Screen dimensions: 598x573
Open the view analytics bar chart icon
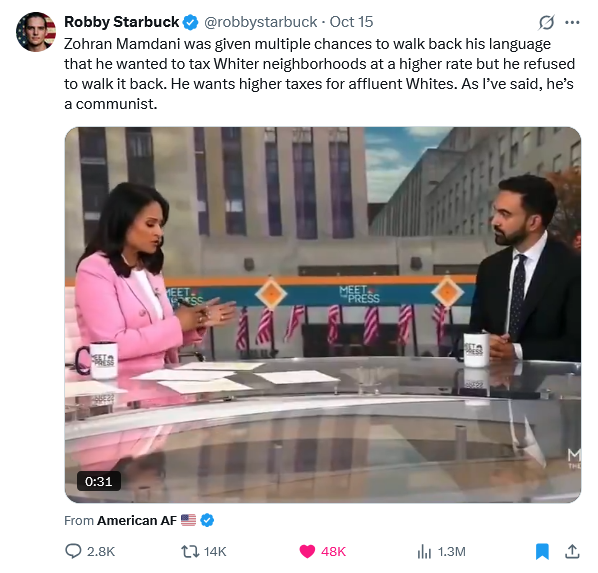[424, 551]
